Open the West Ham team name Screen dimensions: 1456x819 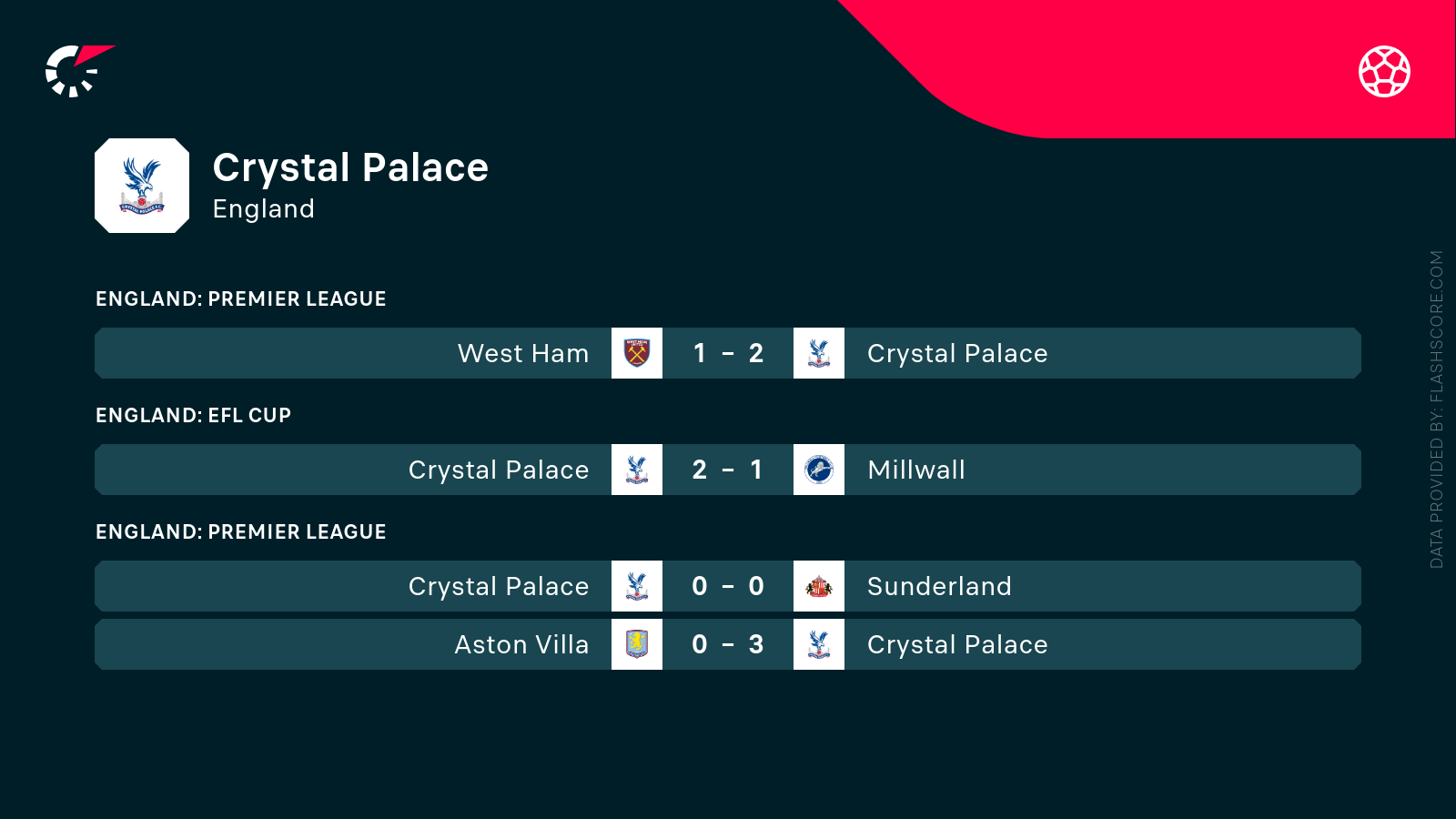coord(523,353)
